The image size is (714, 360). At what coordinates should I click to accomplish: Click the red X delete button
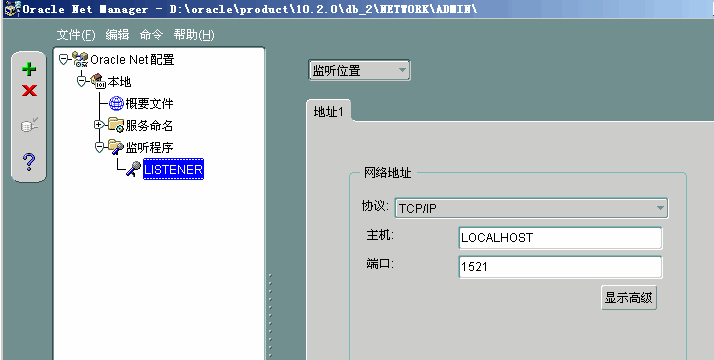click(29, 91)
